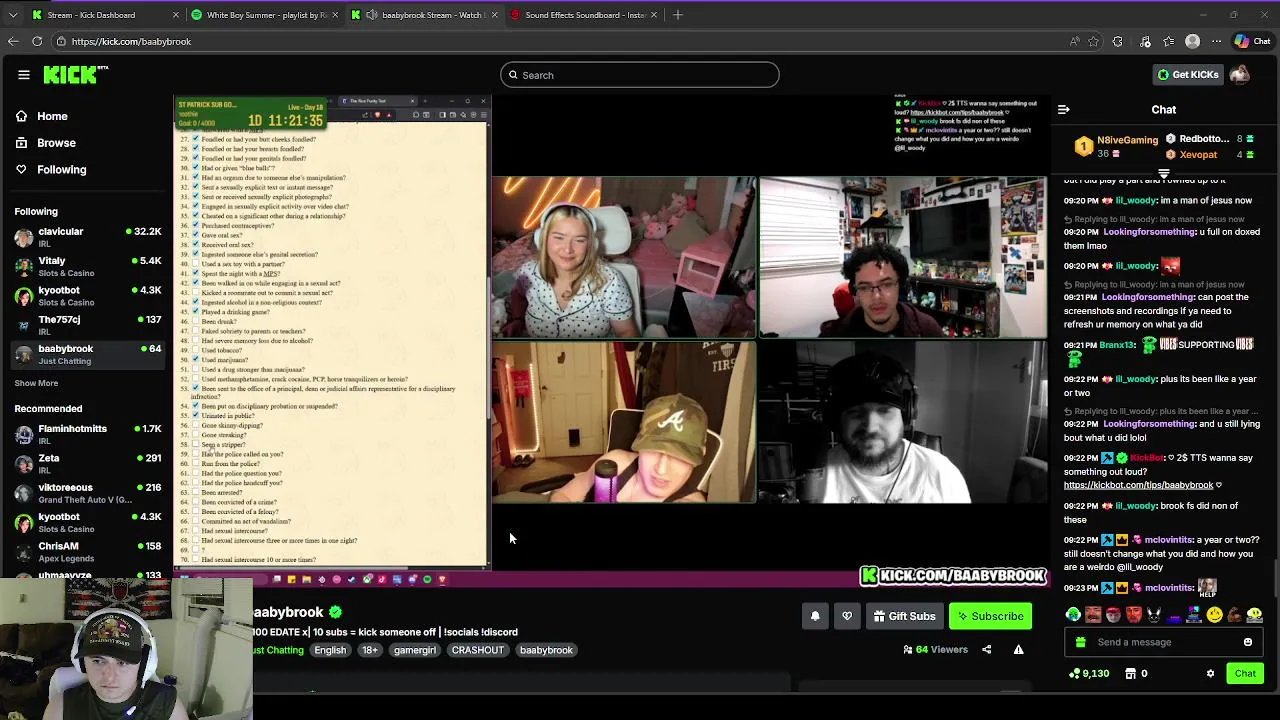Image resolution: width=1280 pixels, height=720 pixels.
Task: Click the notification bell button
Action: point(815,616)
